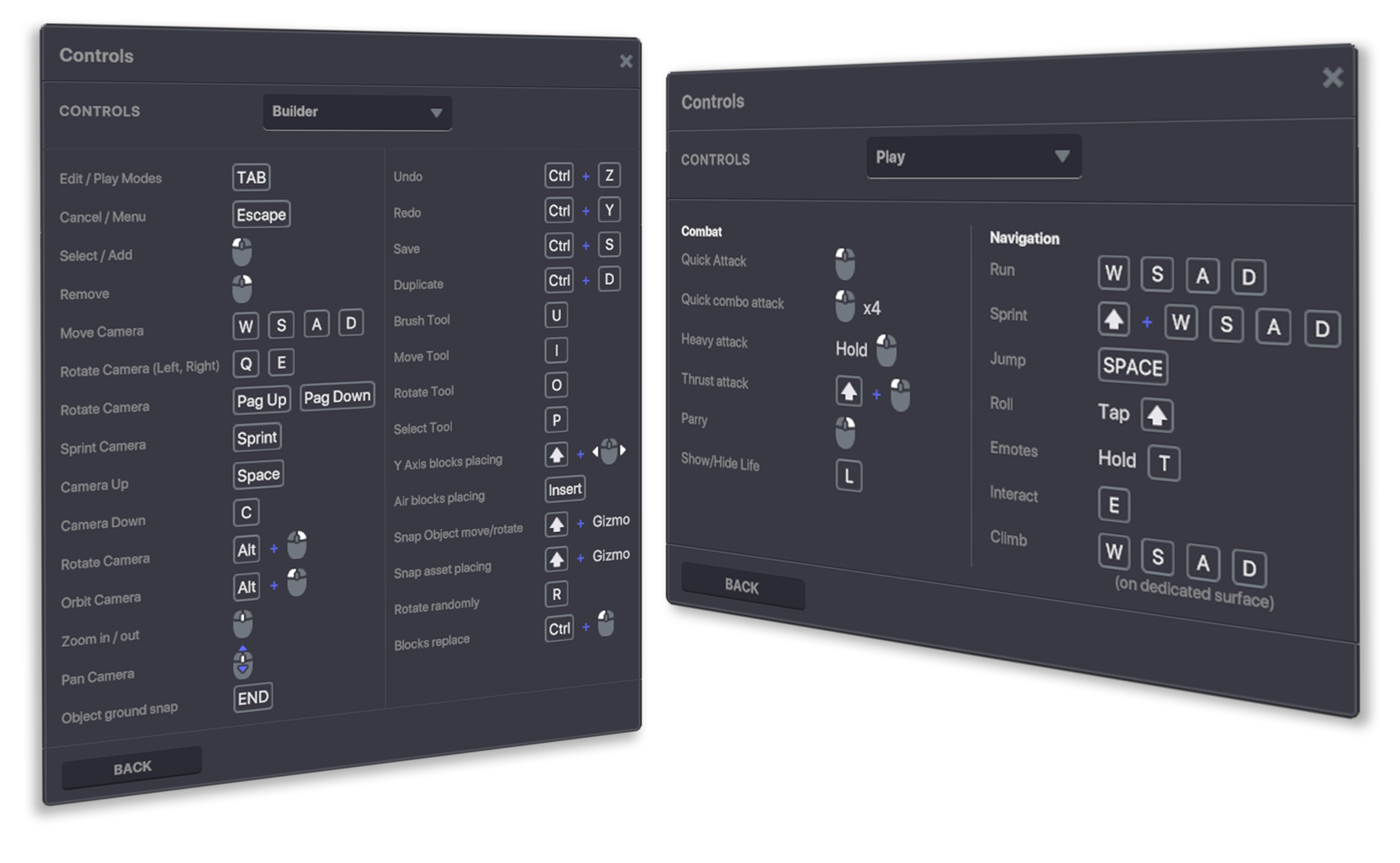Viewport: 1400px width, 863px height.
Task: Click the TAB key for Edit / Play Modes
Action: coord(251,177)
